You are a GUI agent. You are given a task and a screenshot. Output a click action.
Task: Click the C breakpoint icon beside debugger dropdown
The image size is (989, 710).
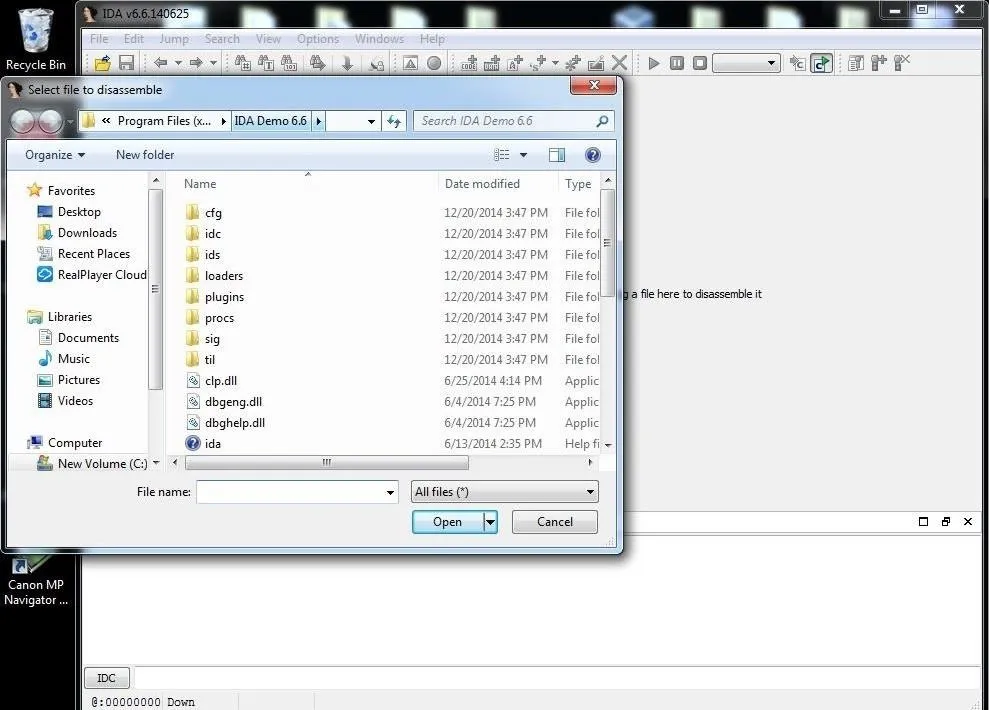tap(798, 63)
